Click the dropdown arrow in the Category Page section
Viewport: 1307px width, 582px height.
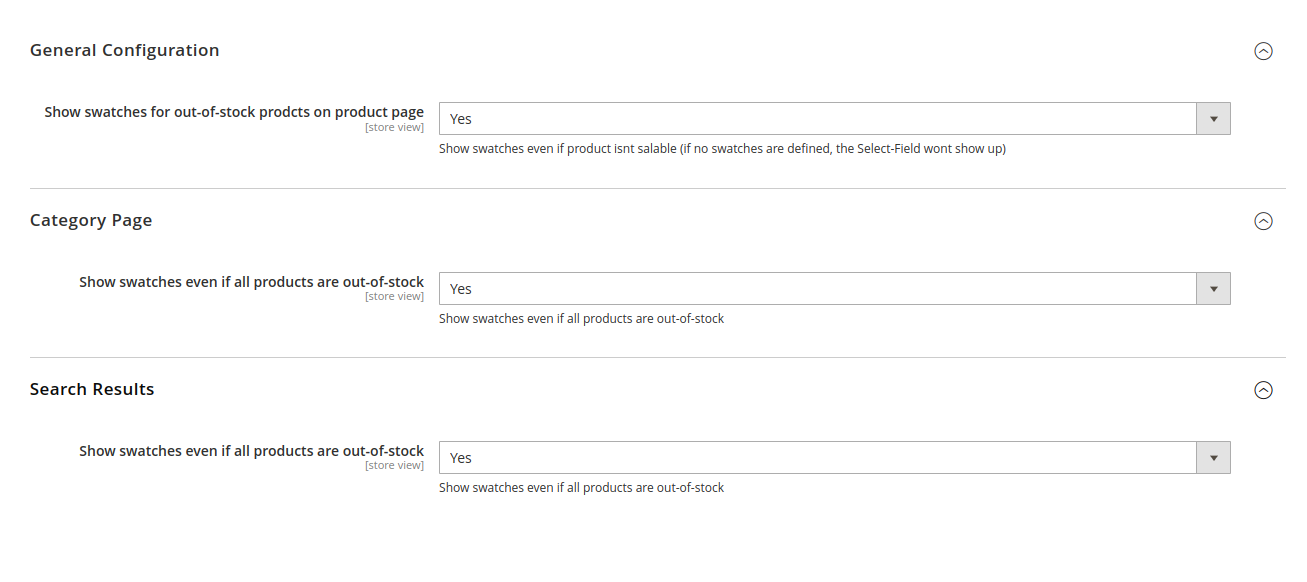[x=1213, y=288]
